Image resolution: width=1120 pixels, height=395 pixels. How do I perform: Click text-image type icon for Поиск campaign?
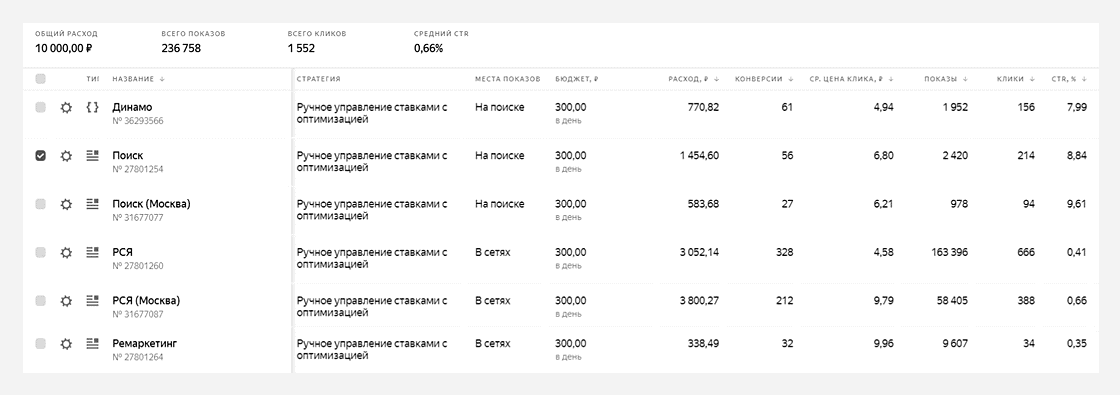click(92, 155)
